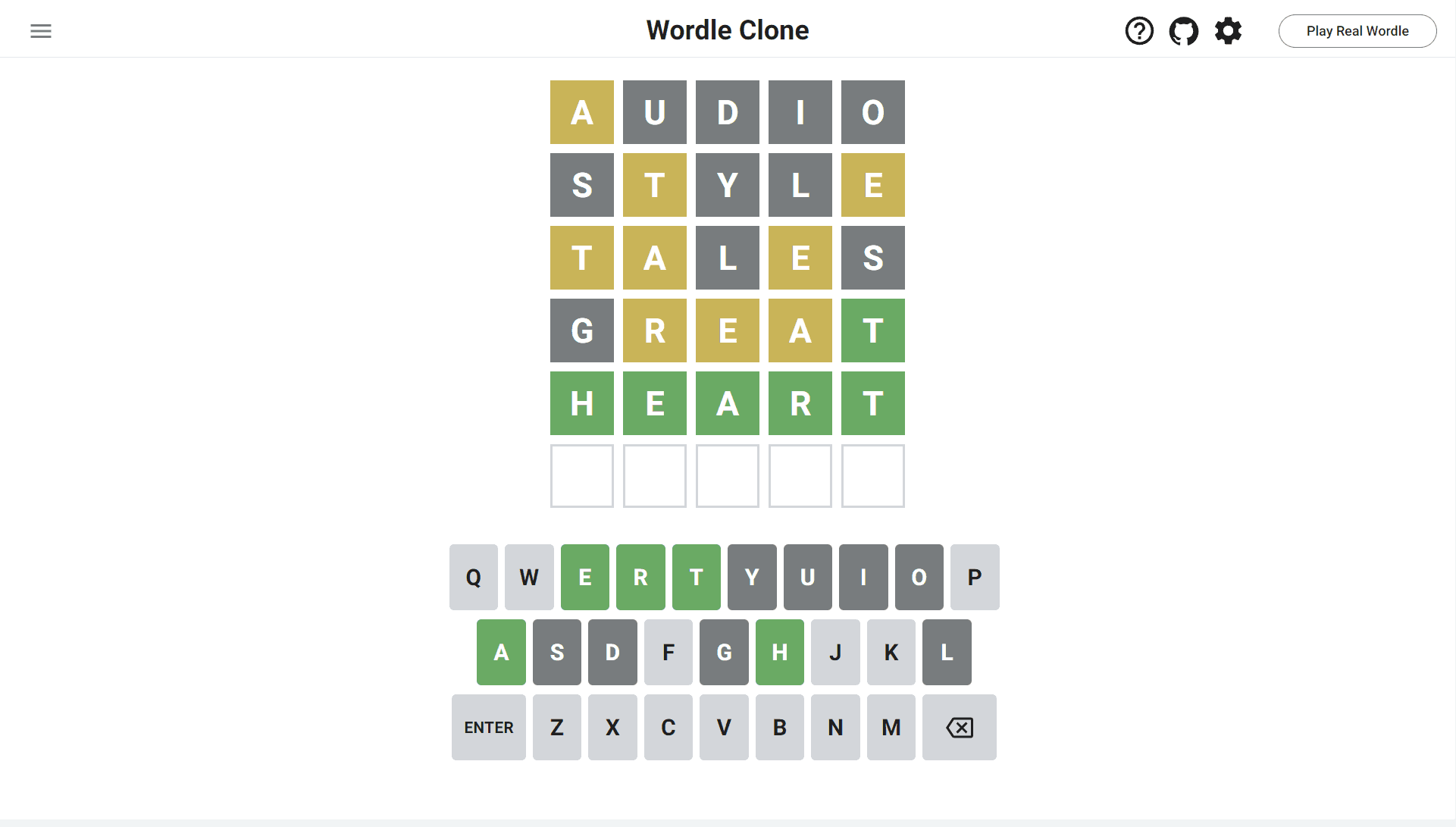This screenshot has height=827, width=1456.
Task: Open the help question mark icon
Action: tap(1139, 31)
